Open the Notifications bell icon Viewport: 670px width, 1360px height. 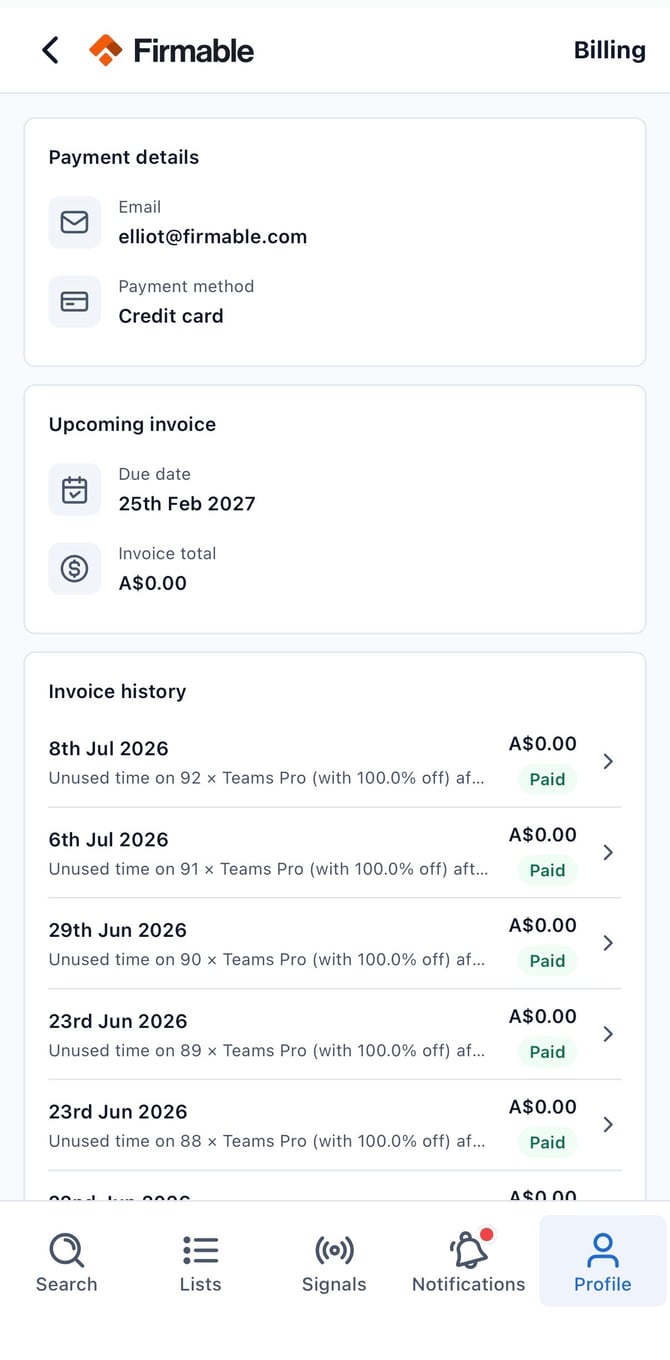point(469,1249)
